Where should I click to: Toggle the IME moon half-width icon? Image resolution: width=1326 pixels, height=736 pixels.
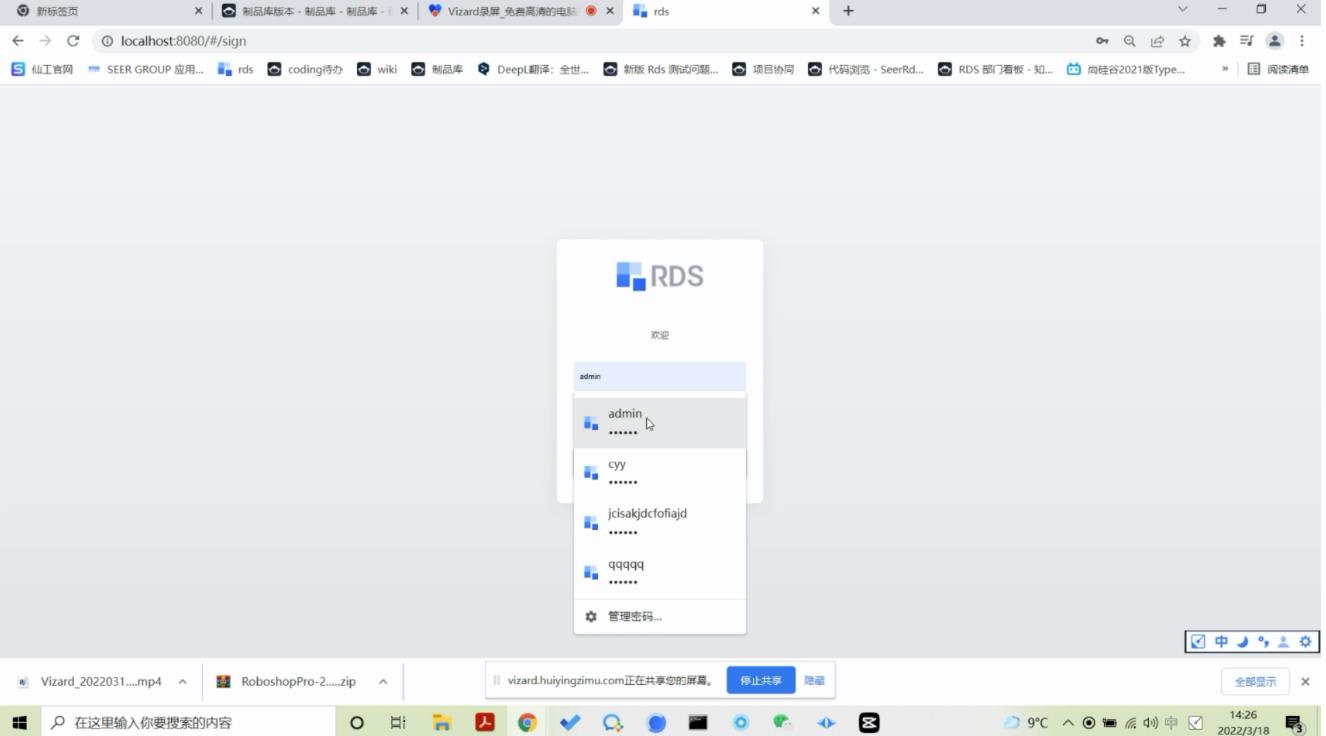[1242, 642]
